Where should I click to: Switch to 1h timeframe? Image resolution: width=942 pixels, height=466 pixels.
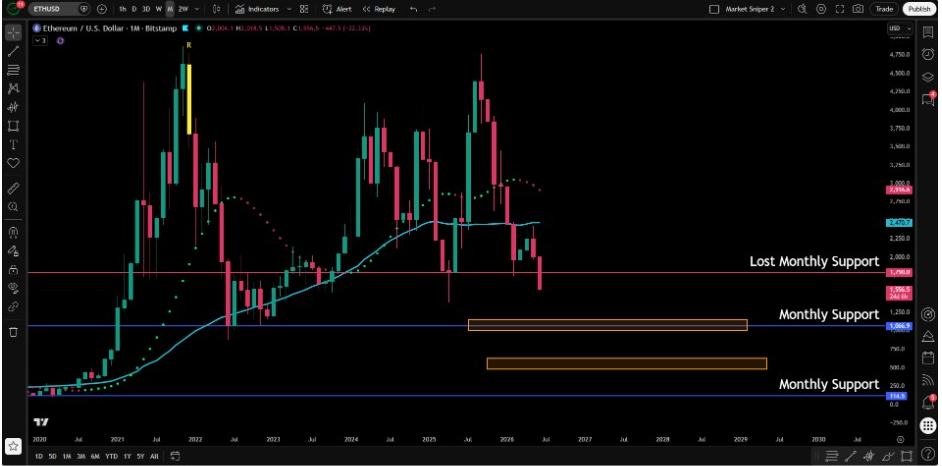click(123, 9)
